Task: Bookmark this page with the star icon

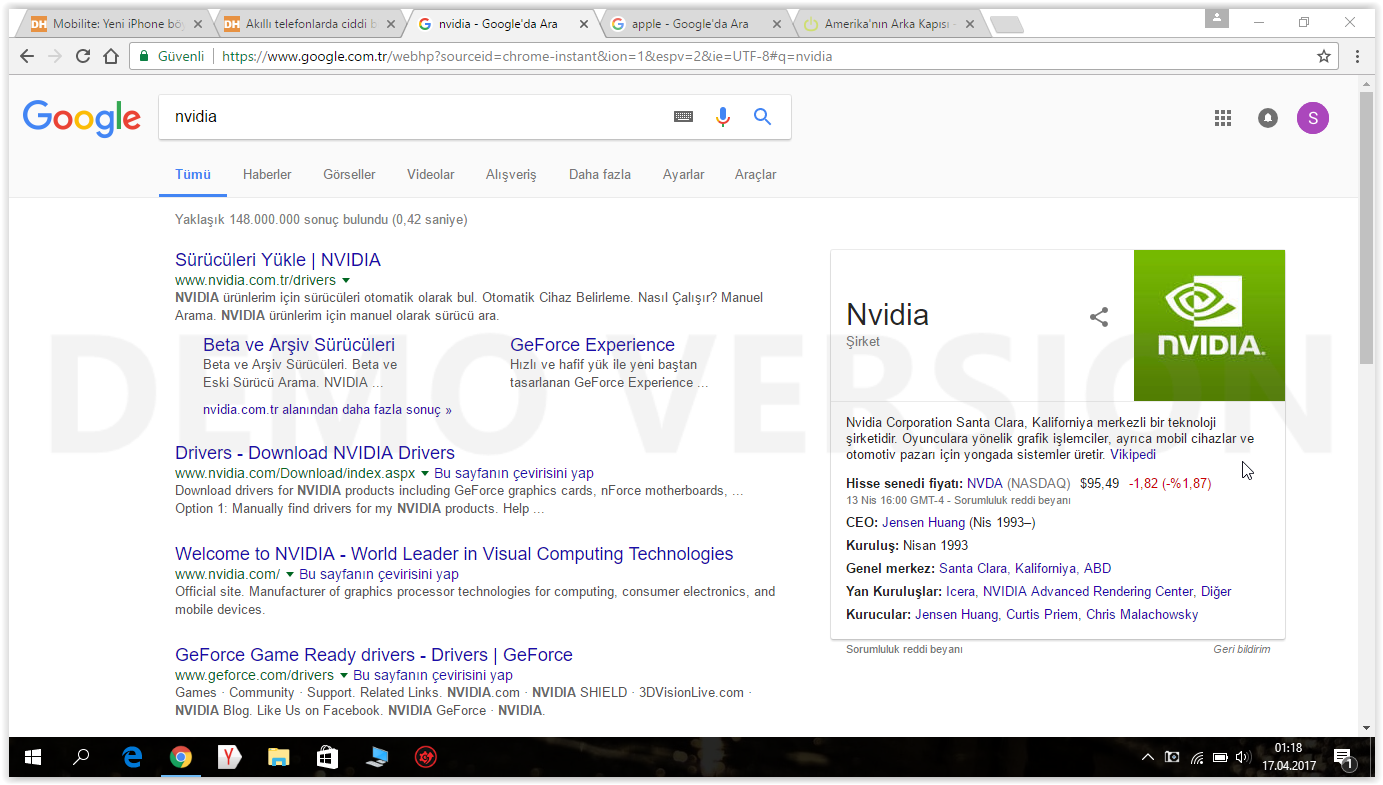Action: click(1324, 56)
